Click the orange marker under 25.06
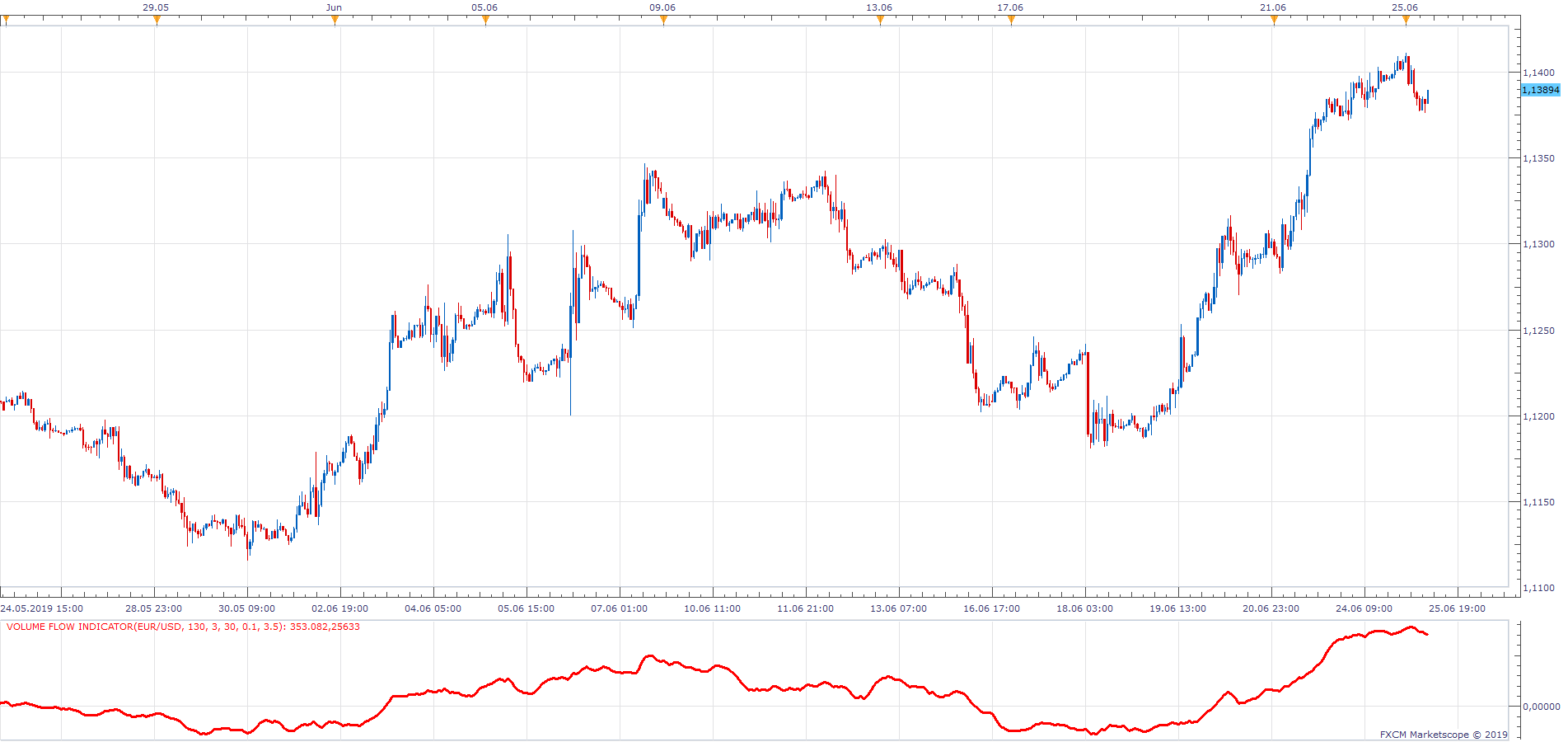 (x=1406, y=20)
